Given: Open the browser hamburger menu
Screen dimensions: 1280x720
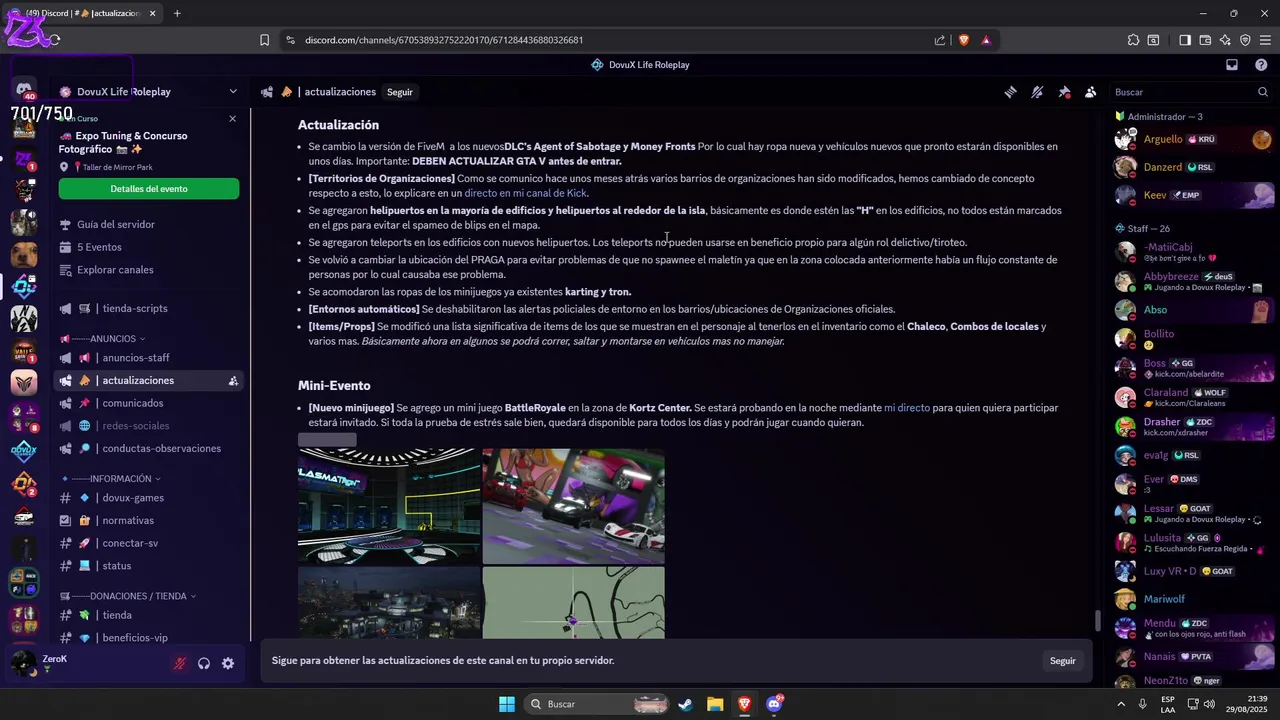Looking at the screenshot, I should [x=1265, y=40].
